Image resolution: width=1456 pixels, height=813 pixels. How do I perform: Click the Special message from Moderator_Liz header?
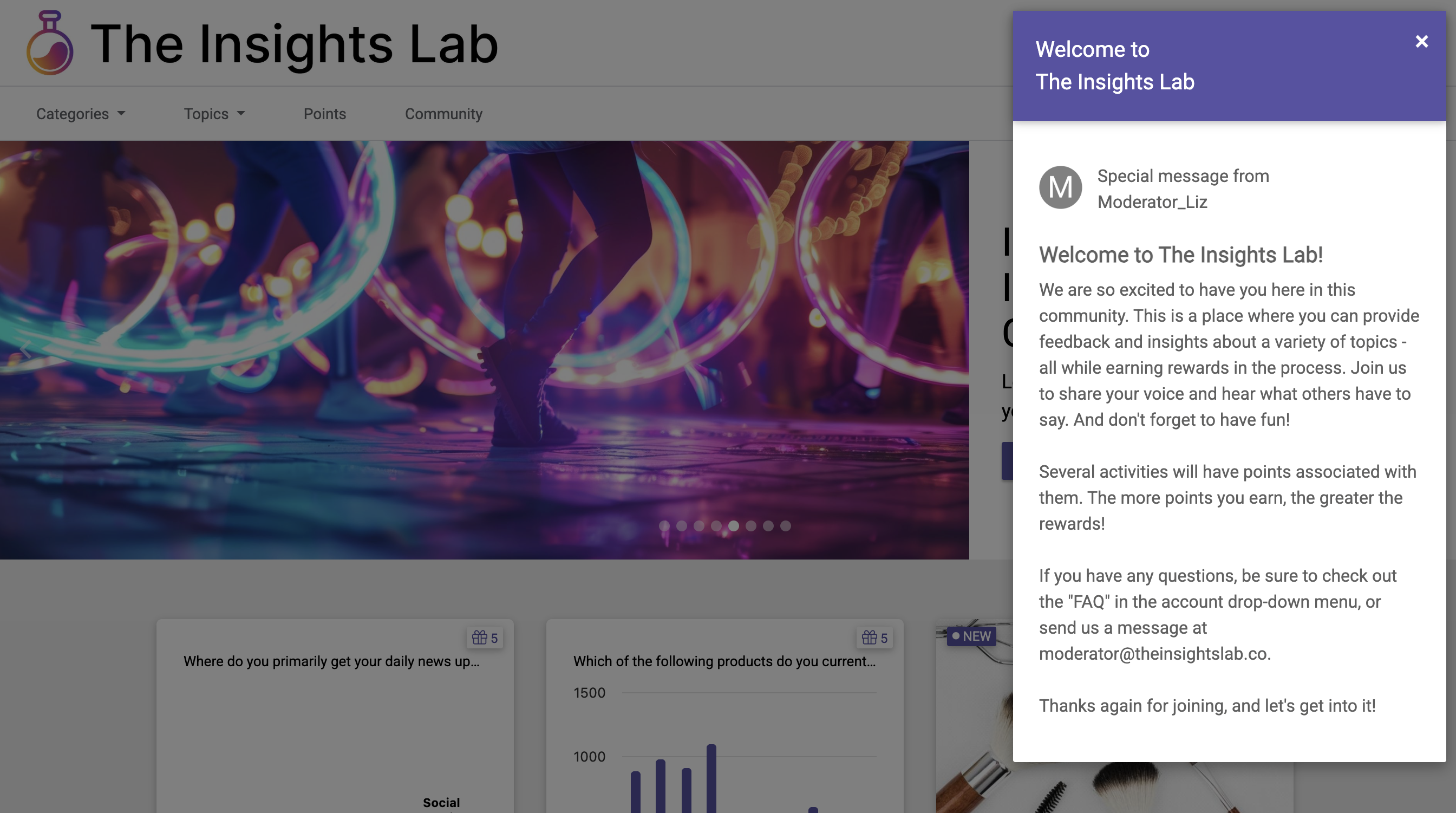pyautogui.click(x=1183, y=188)
